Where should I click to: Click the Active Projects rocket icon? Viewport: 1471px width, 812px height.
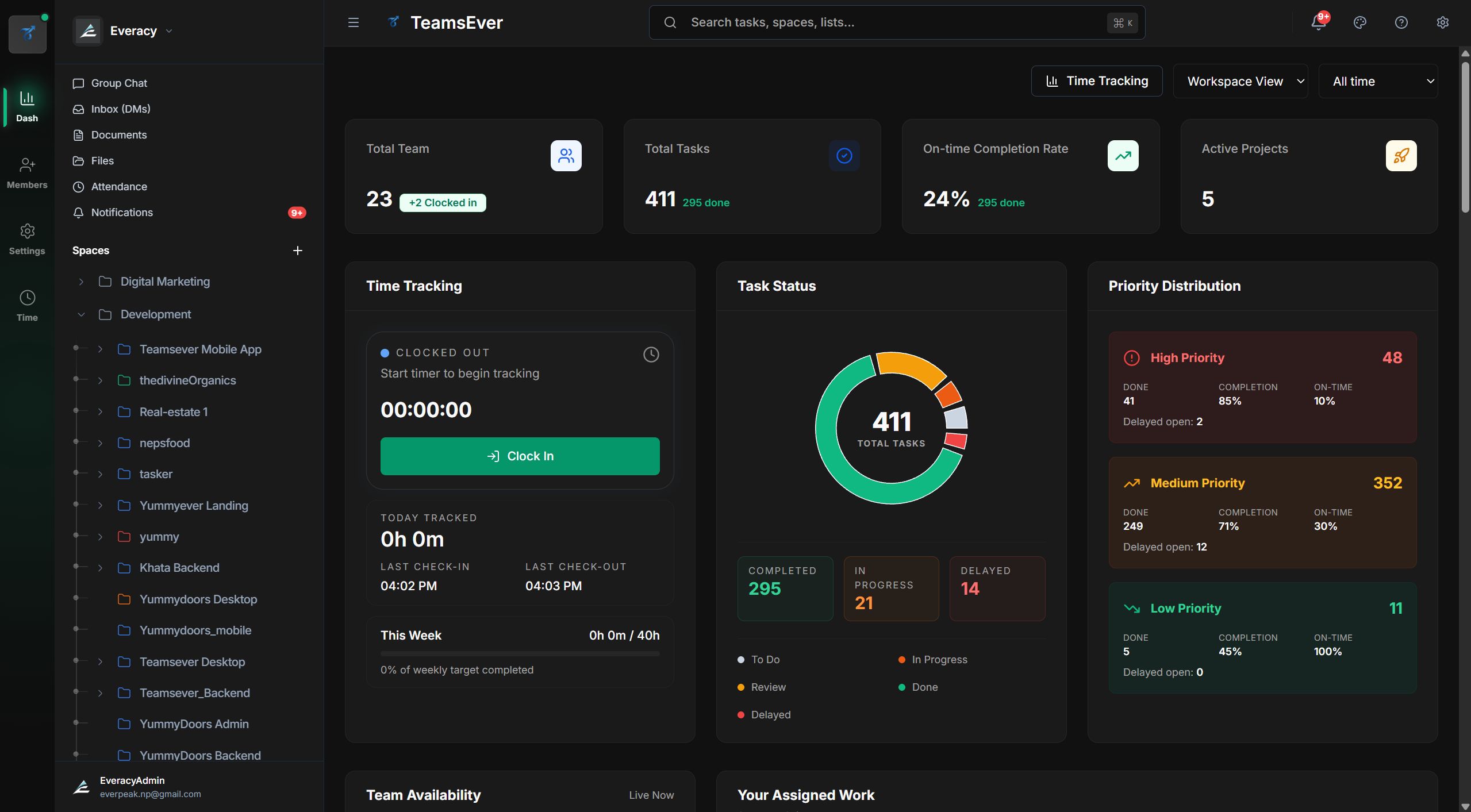[1401, 156]
